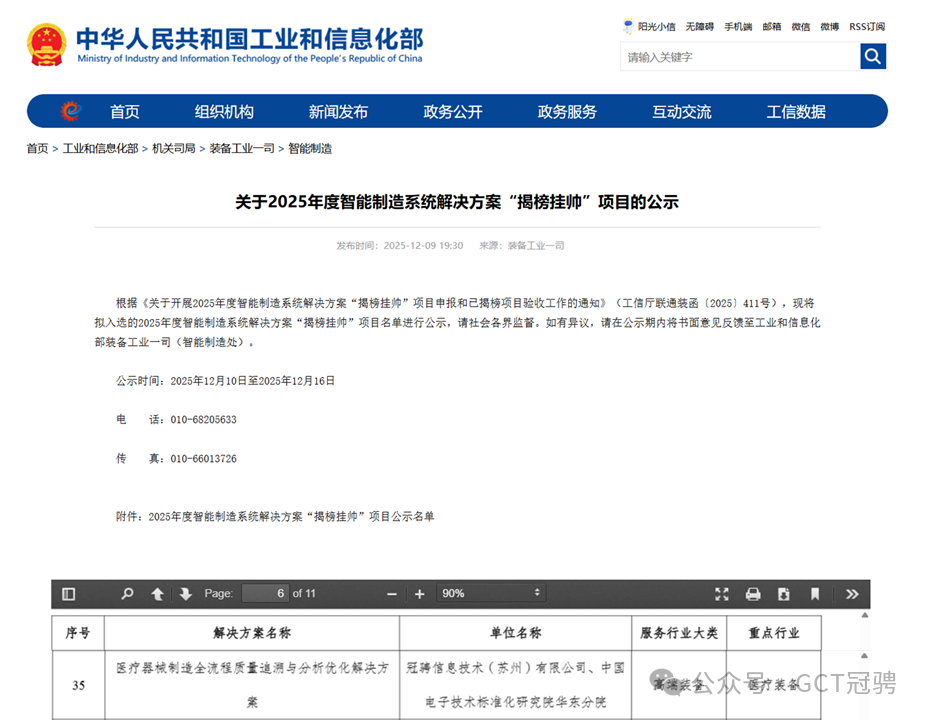Open 首页 in main navigation

click(125, 111)
